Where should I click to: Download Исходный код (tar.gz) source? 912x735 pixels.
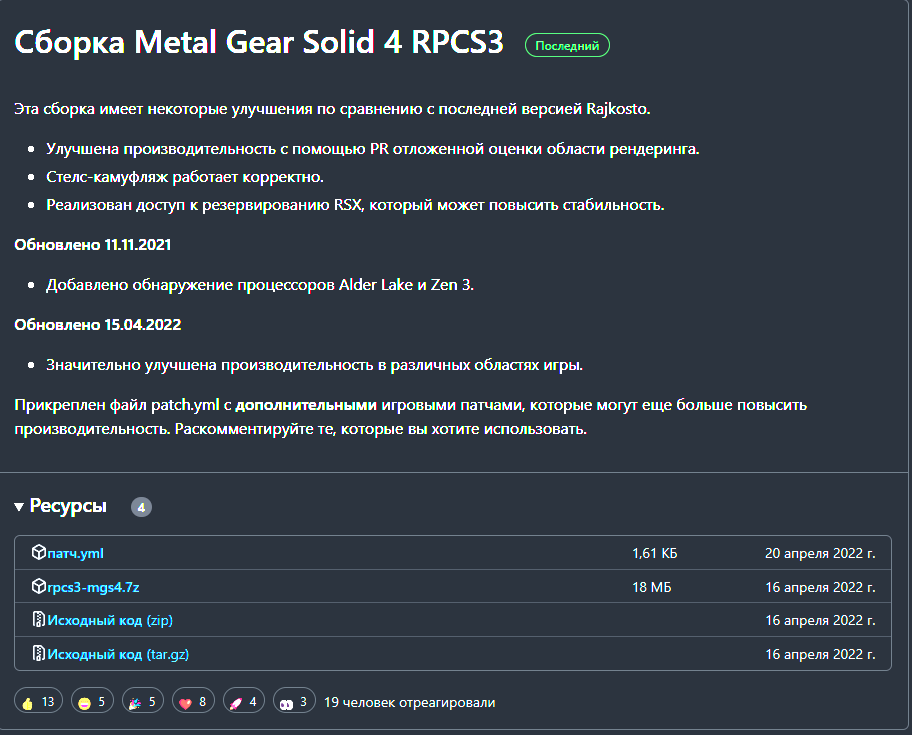click(118, 654)
